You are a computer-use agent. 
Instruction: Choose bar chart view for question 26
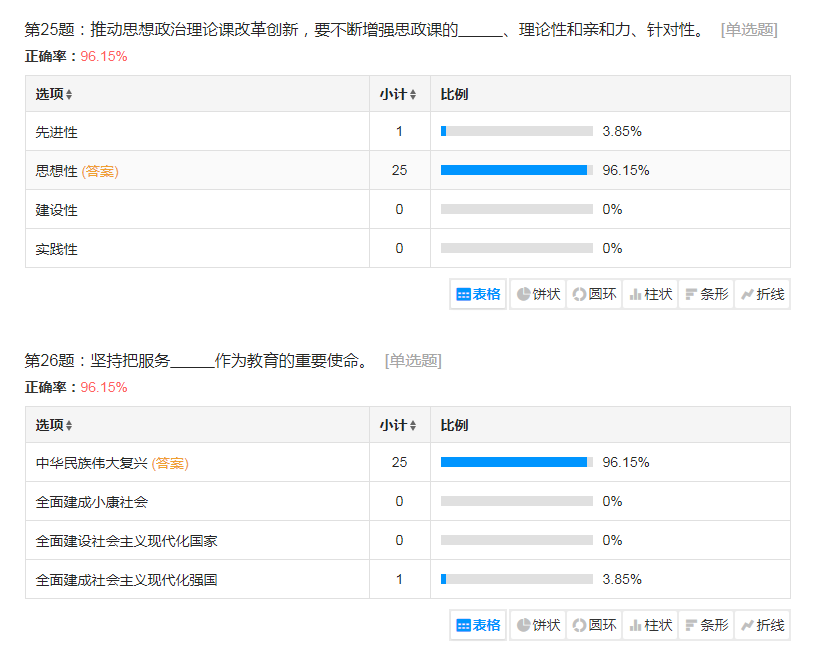(x=705, y=625)
